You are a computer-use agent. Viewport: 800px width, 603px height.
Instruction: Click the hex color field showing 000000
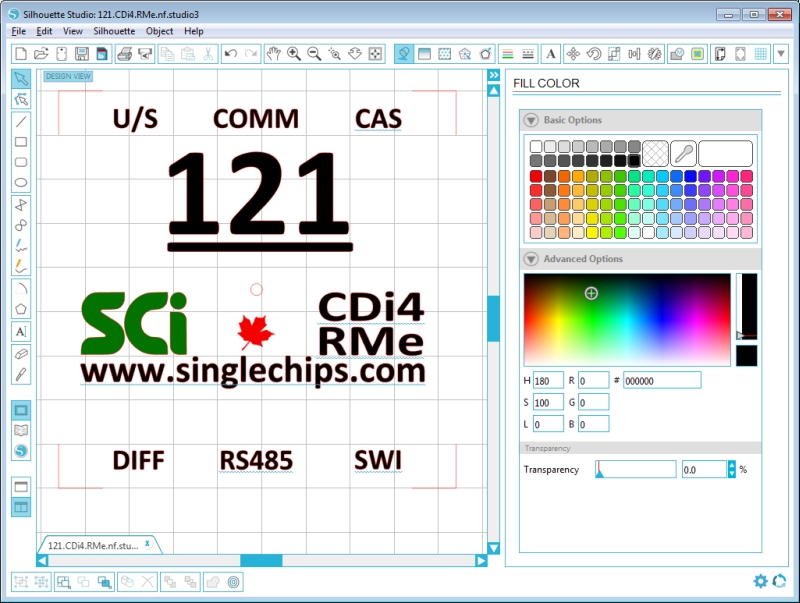tap(662, 381)
